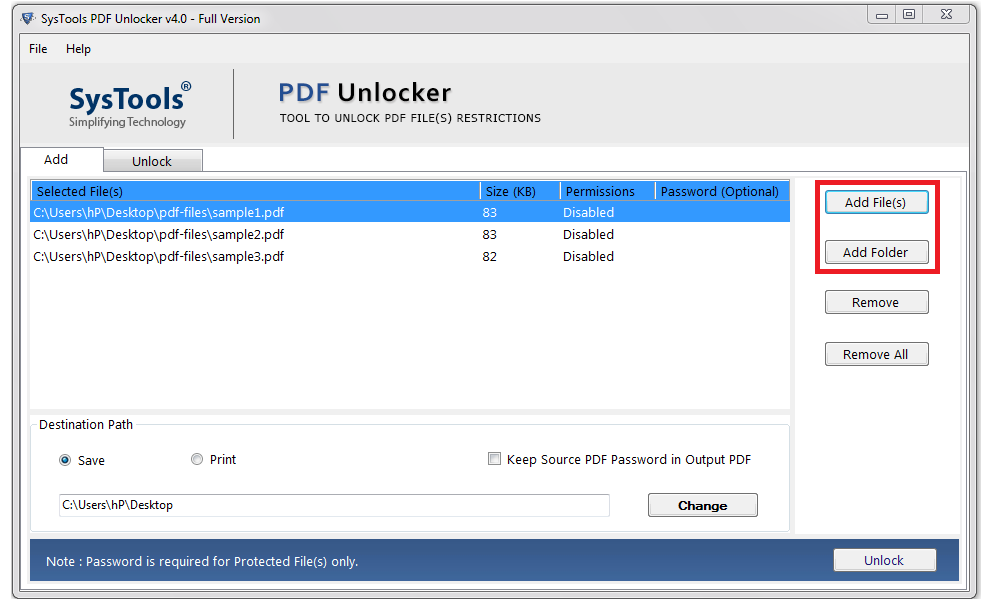Choose the Save radio option
This screenshot has height=612, width=981.
(66, 460)
